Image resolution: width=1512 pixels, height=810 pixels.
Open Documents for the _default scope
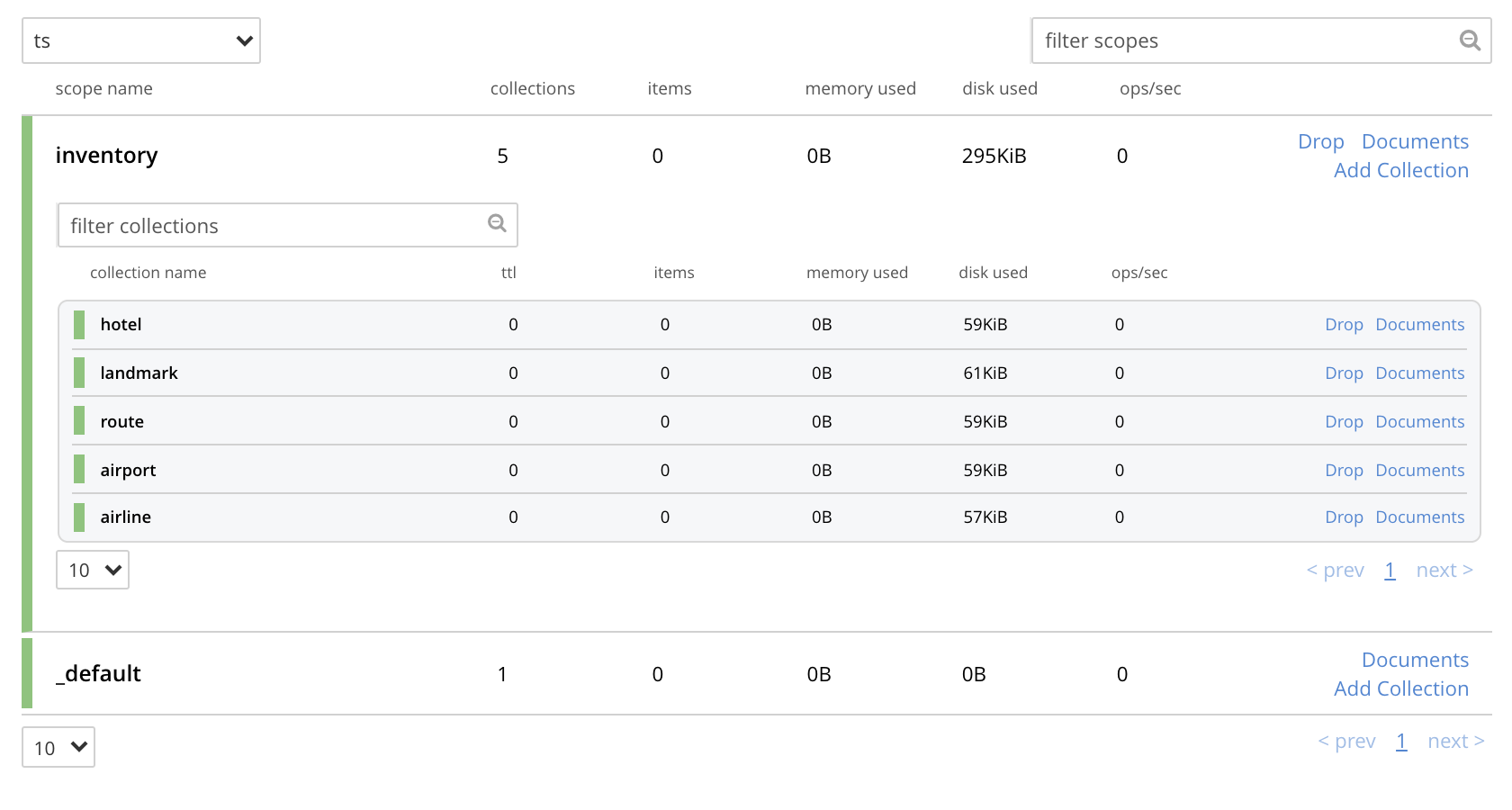coord(1415,660)
